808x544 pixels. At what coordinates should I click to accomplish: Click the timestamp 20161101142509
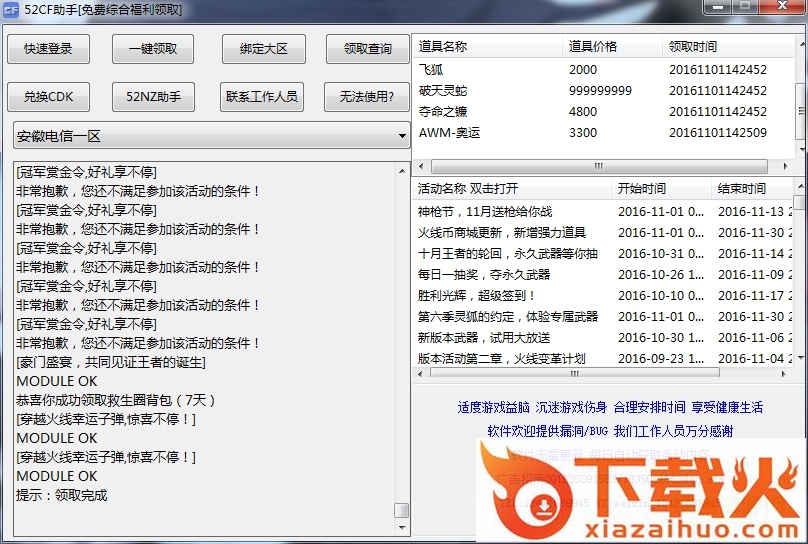coord(718,133)
